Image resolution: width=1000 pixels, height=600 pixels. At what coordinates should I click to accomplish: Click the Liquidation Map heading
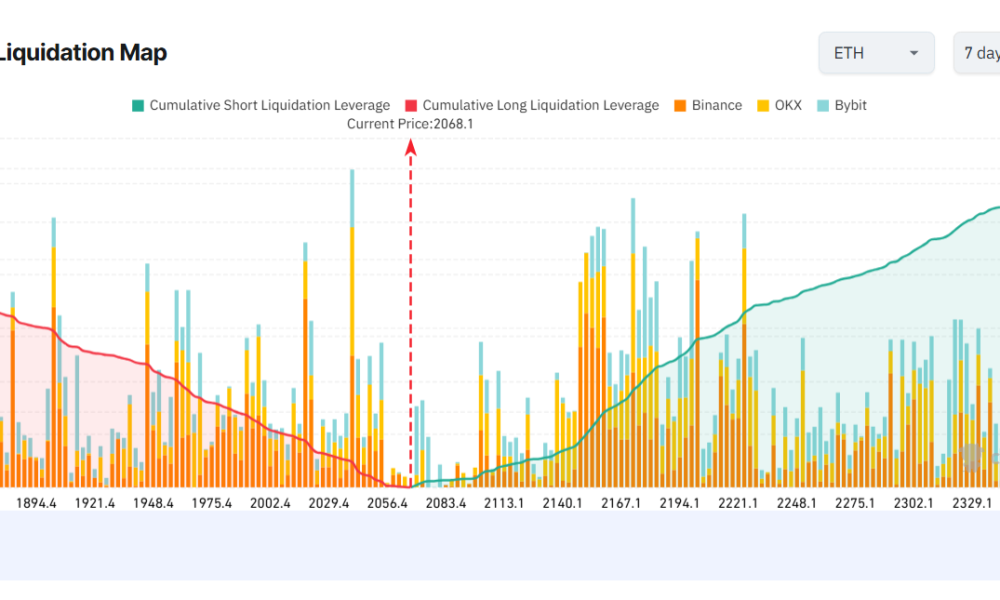click(x=82, y=52)
